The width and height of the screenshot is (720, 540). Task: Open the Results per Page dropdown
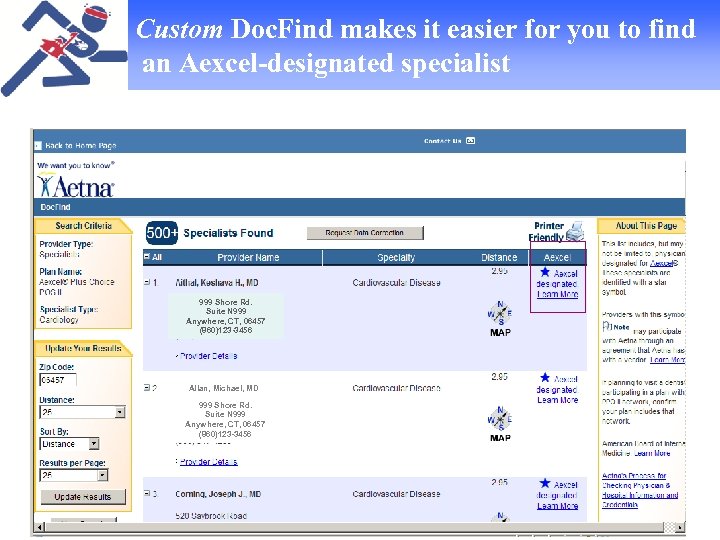tap(103, 475)
